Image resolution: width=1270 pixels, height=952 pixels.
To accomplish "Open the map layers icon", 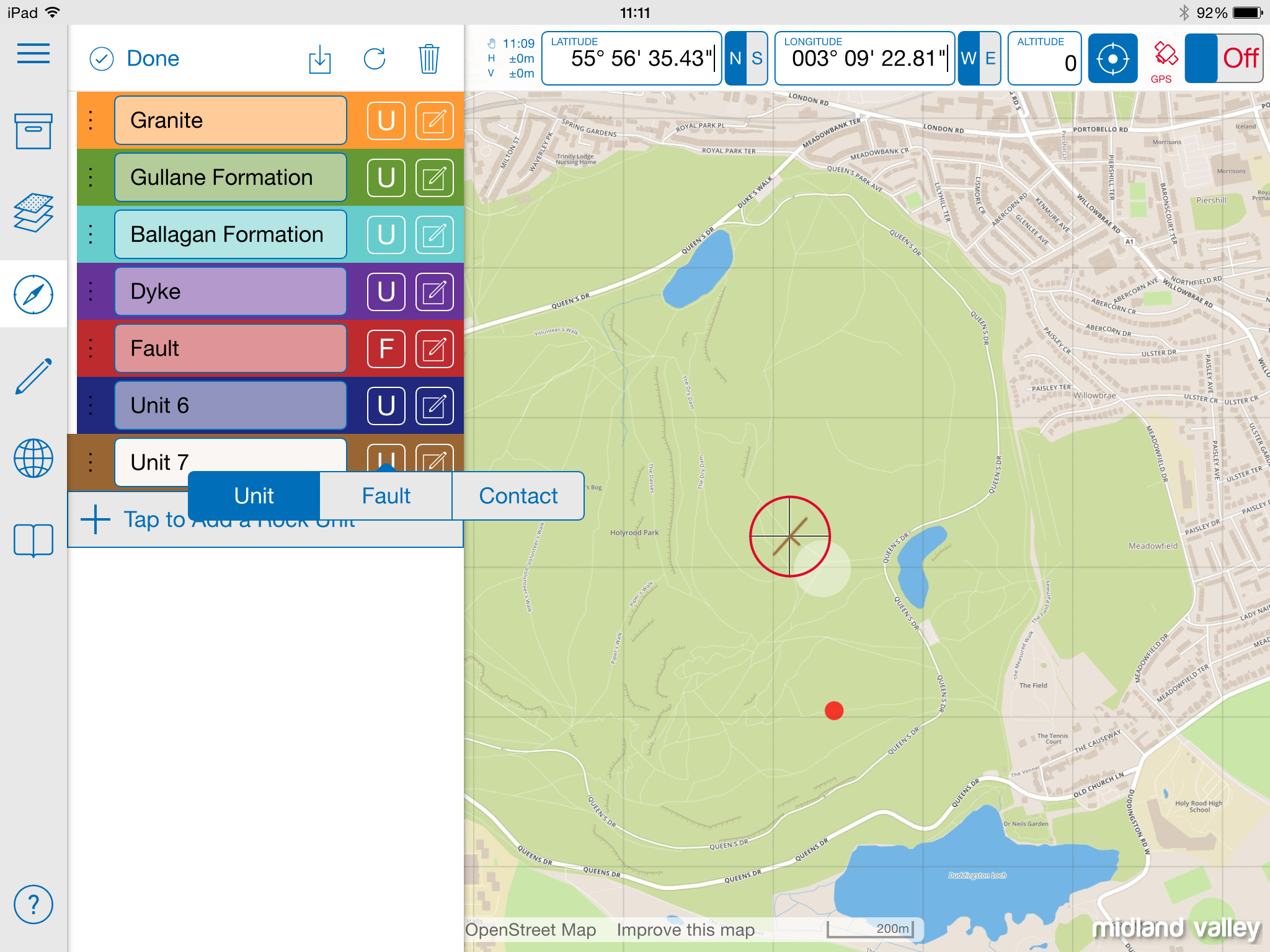I will (33, 213).
